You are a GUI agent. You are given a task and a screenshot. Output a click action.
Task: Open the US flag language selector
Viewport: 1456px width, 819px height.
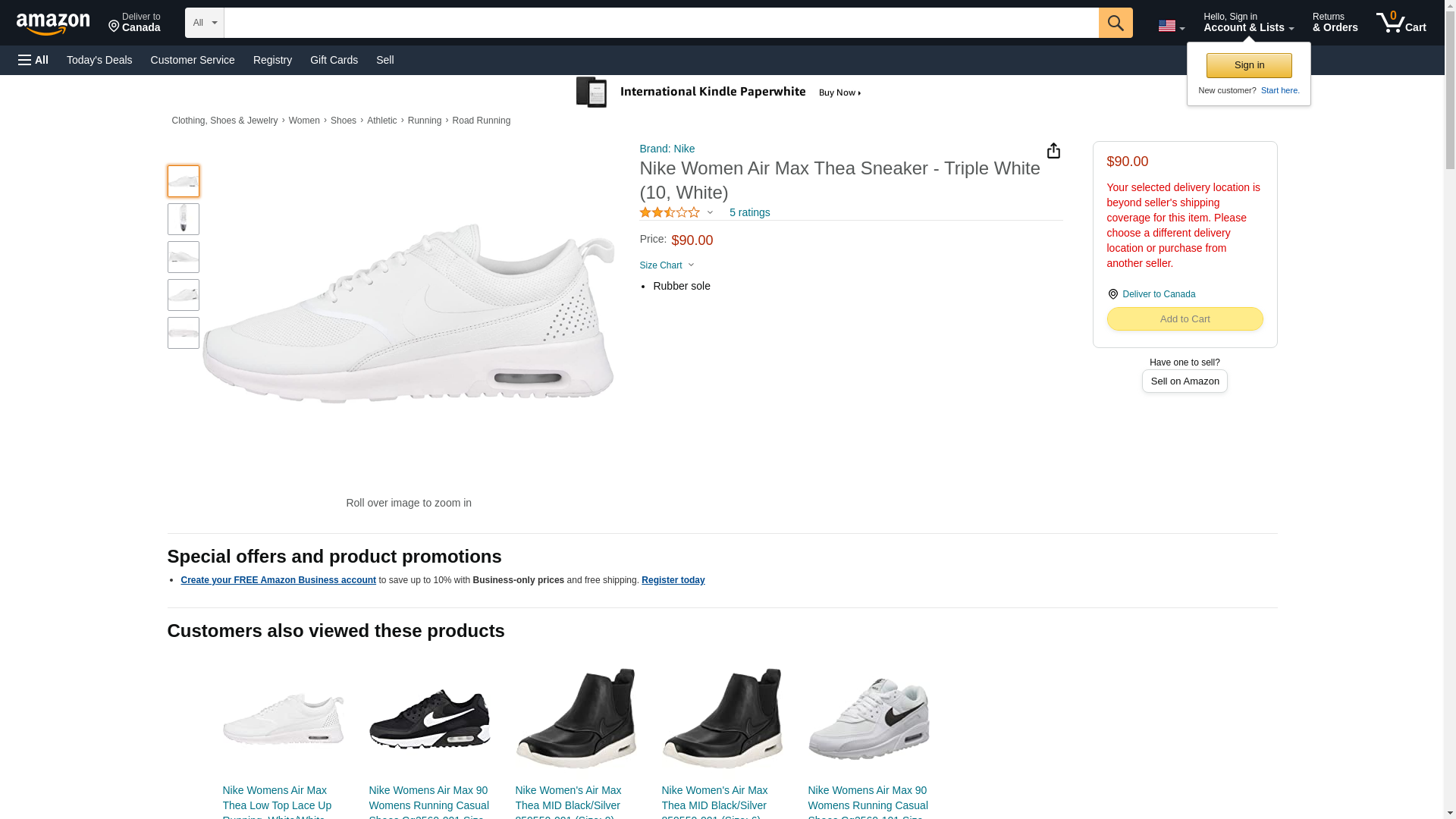click(1171, 26)
